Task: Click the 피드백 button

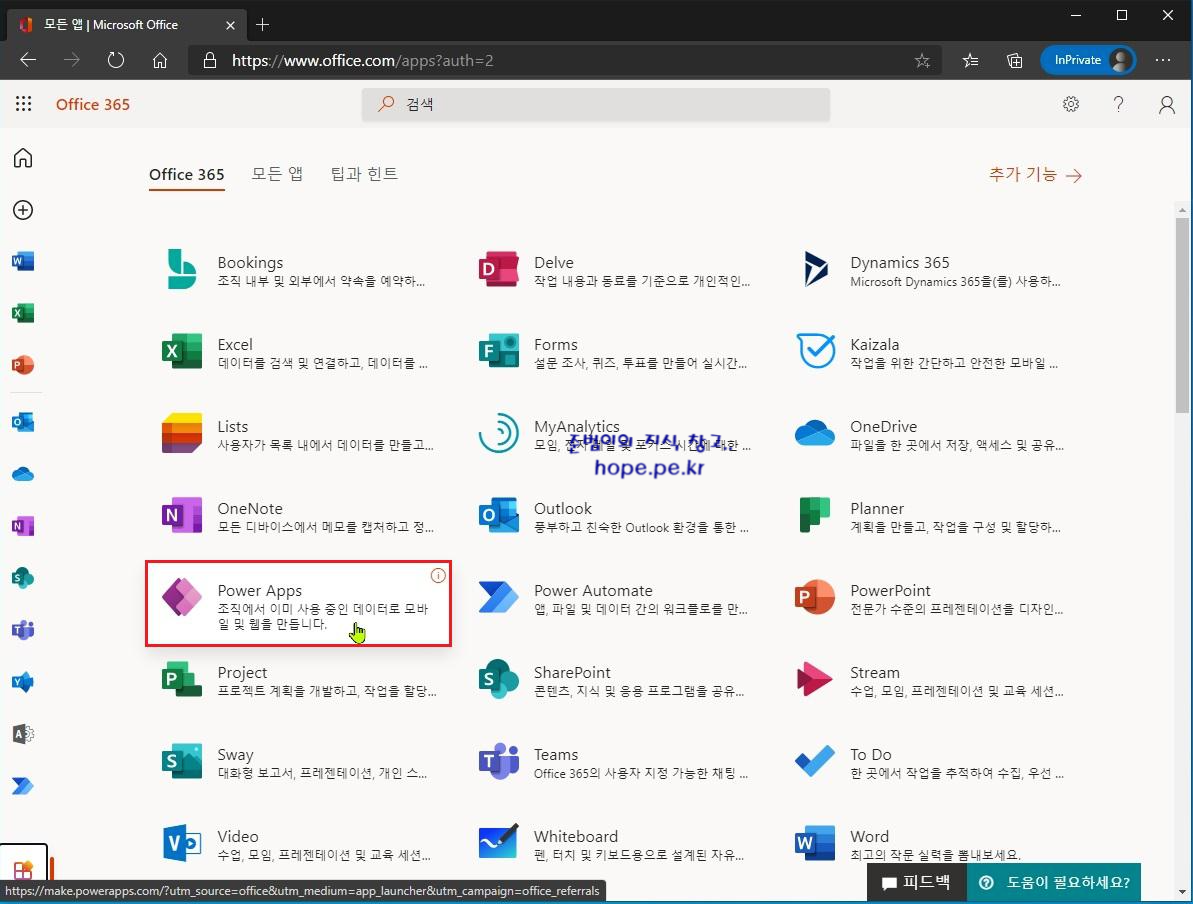Action: click(x=916, y=883)
